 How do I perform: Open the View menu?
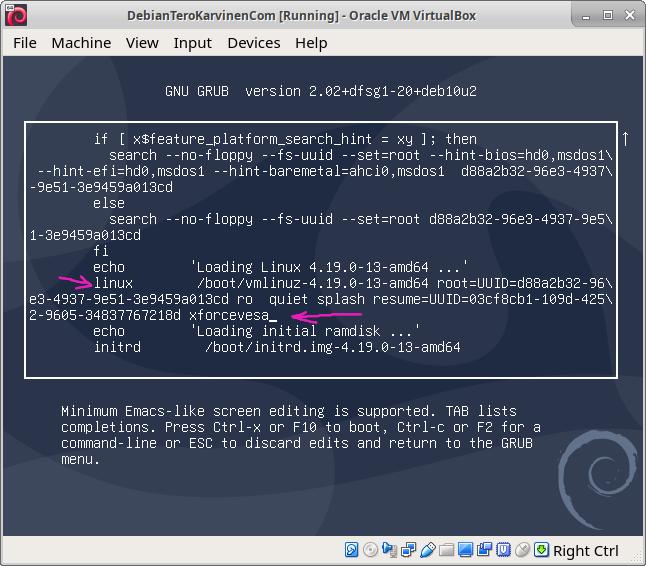point(142,42)
